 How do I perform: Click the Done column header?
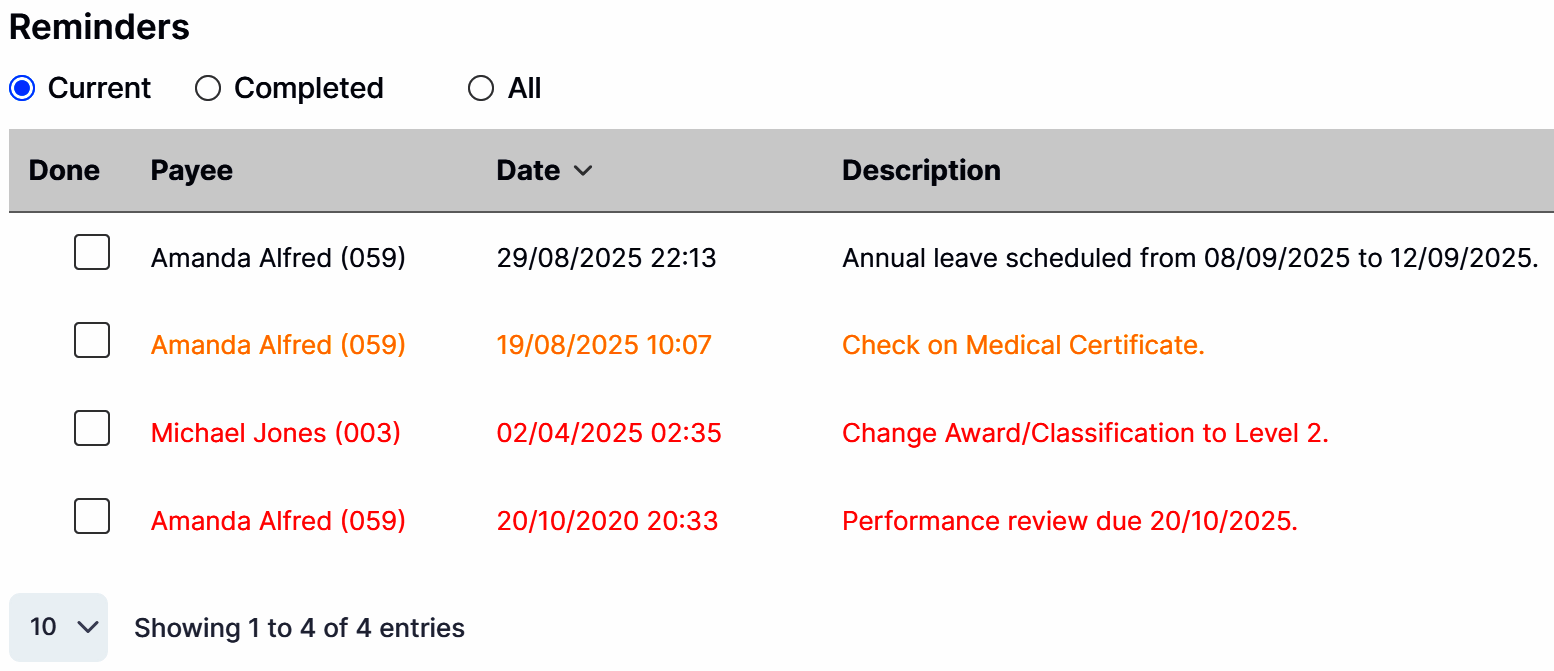64,171
